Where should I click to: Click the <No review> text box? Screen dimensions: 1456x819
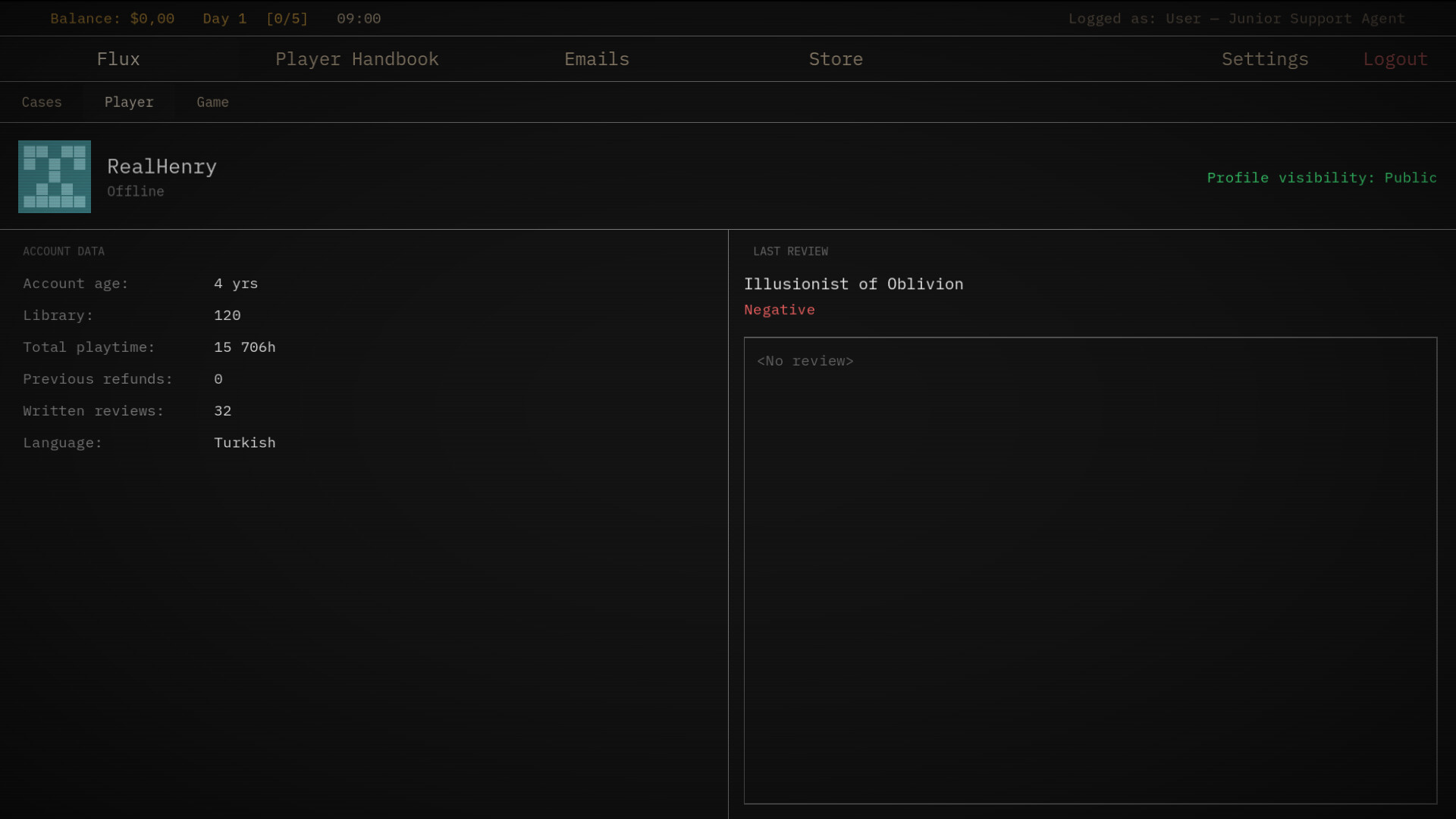tap(1090, 570)
